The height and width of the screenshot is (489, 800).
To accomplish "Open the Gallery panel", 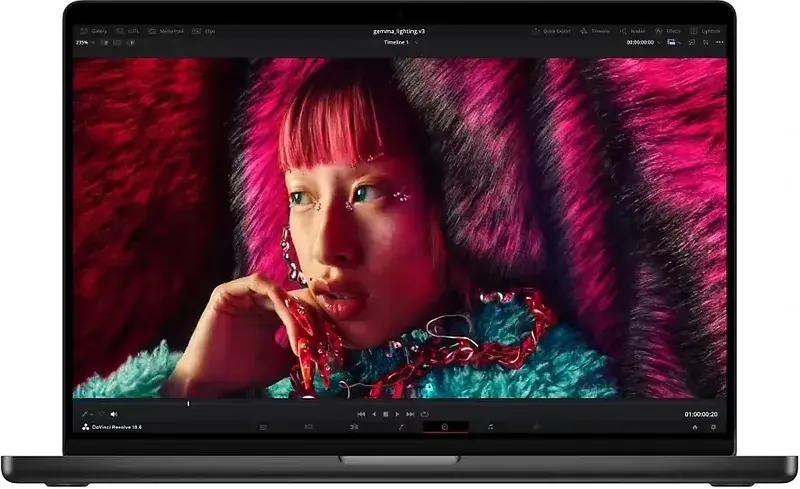I will coord(93,31).
